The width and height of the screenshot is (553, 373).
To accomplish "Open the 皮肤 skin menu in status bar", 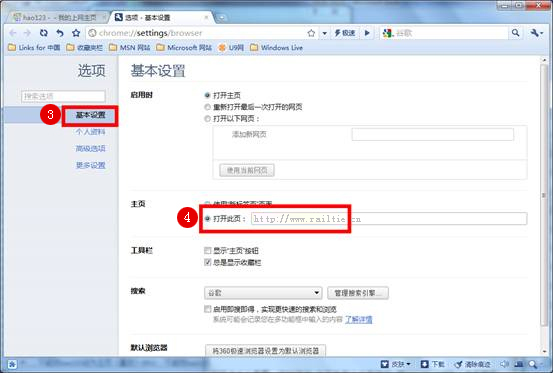I will (x=396, y=364).
